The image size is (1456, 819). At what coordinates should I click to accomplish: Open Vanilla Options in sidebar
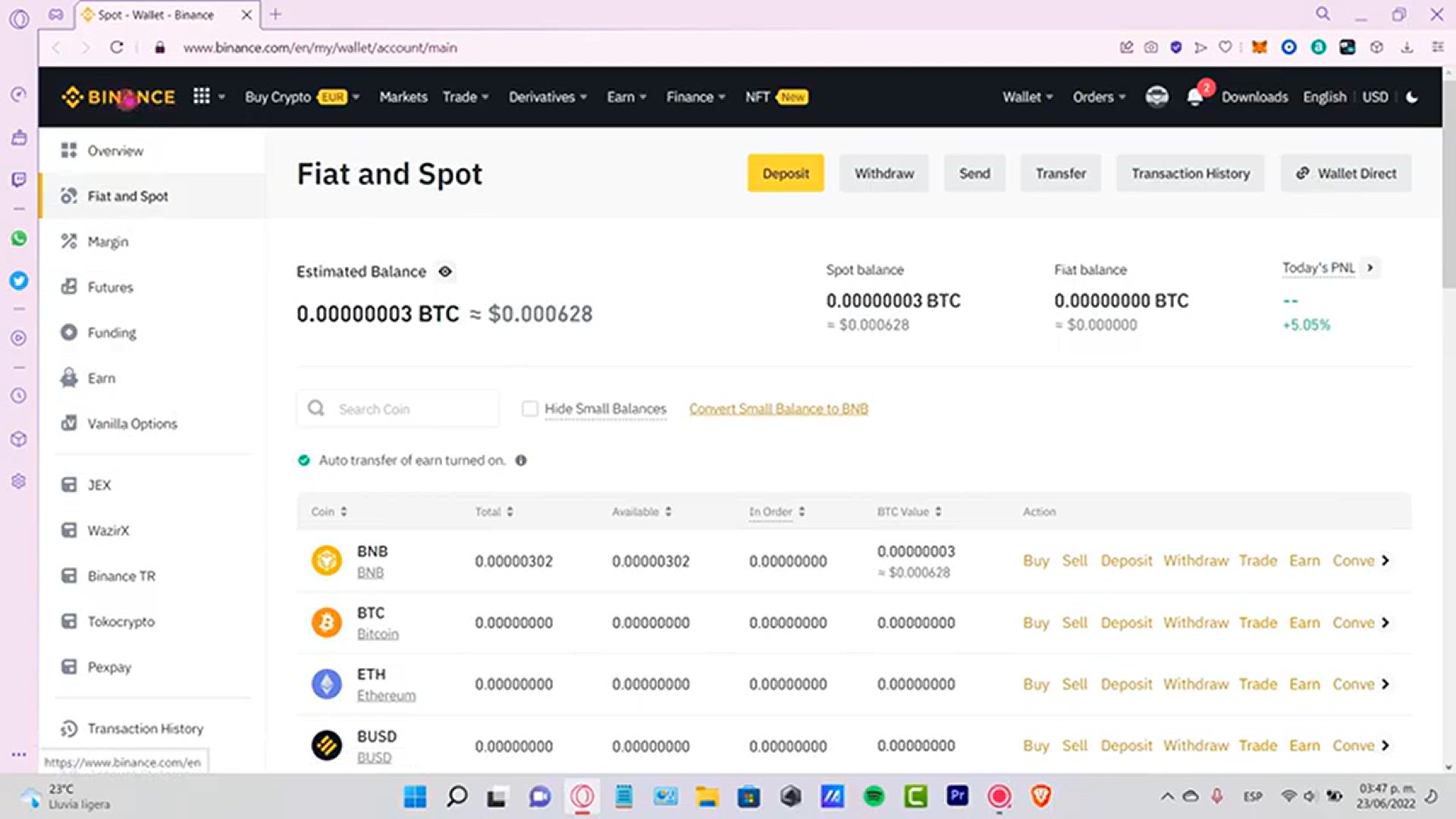pyautogui.click(x=152, y=423)
